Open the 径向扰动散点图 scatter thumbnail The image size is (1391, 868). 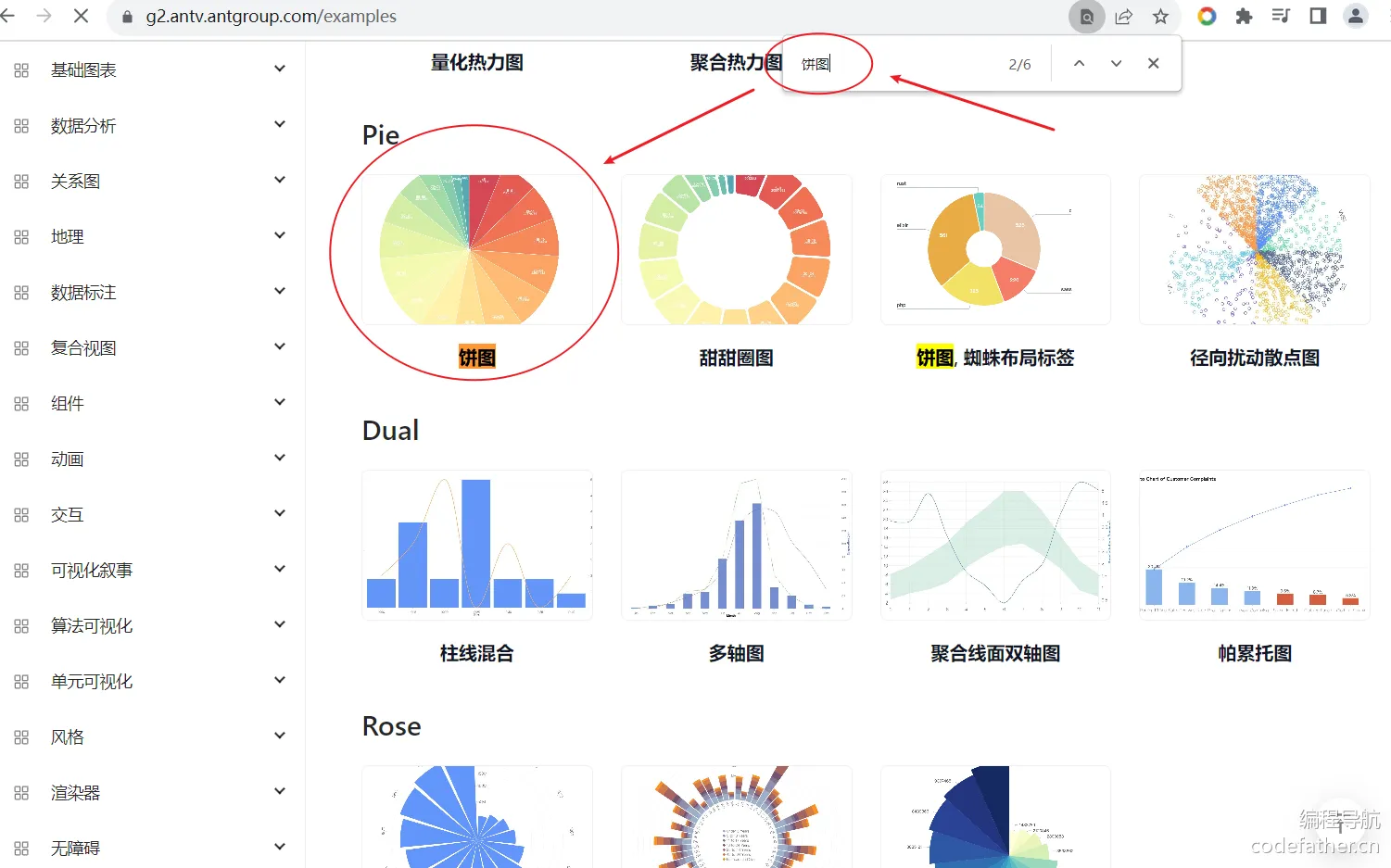(x=1255, y=249)
